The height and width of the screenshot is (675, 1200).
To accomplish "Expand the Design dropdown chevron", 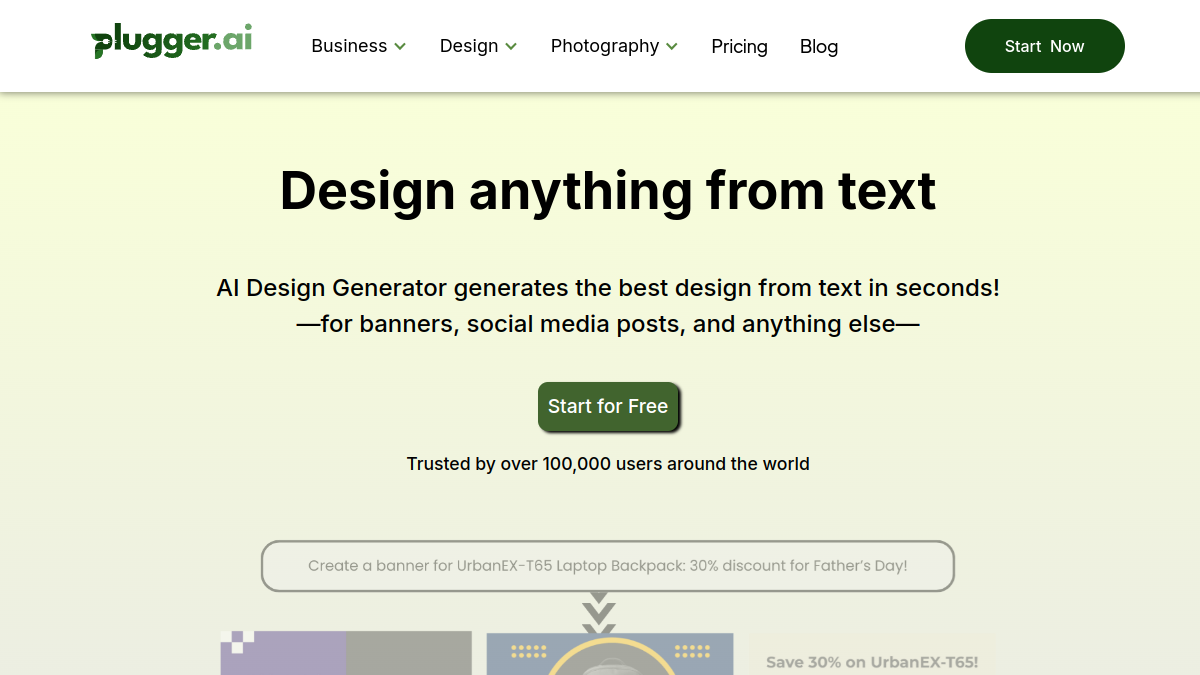I will 511,46.
